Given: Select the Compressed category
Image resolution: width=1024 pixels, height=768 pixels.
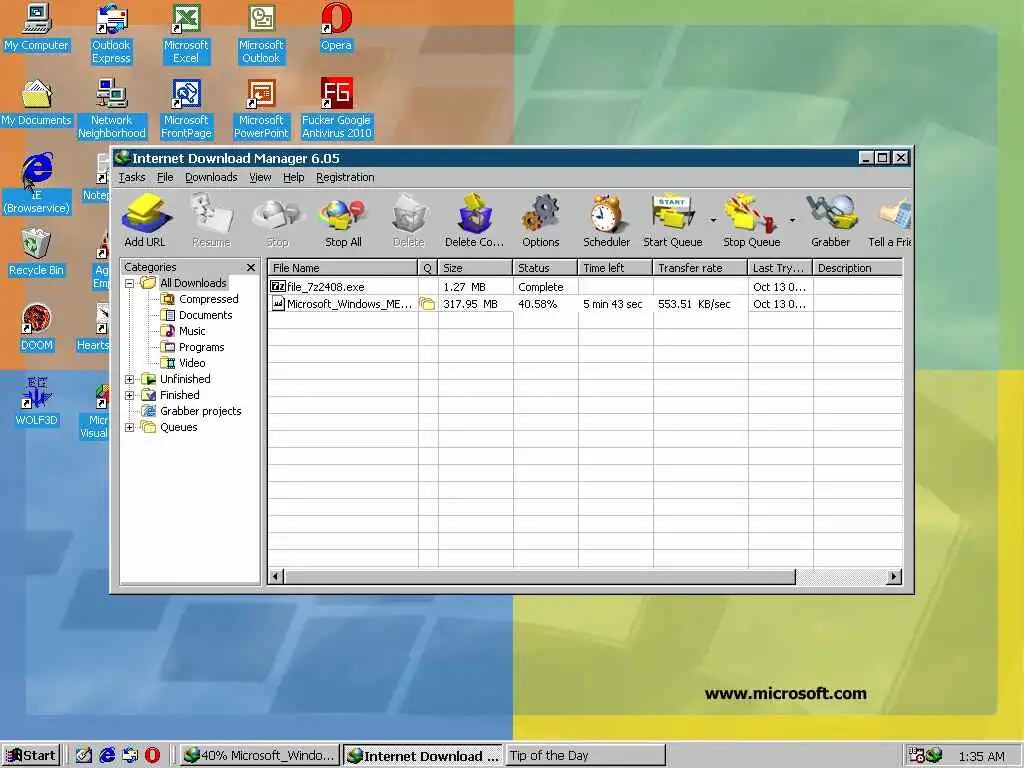Looking at the screenshot, I should click(x=200, y=299).
